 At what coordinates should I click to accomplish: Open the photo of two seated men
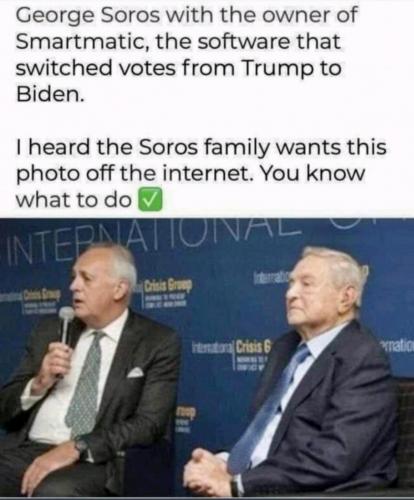(207, 357)
